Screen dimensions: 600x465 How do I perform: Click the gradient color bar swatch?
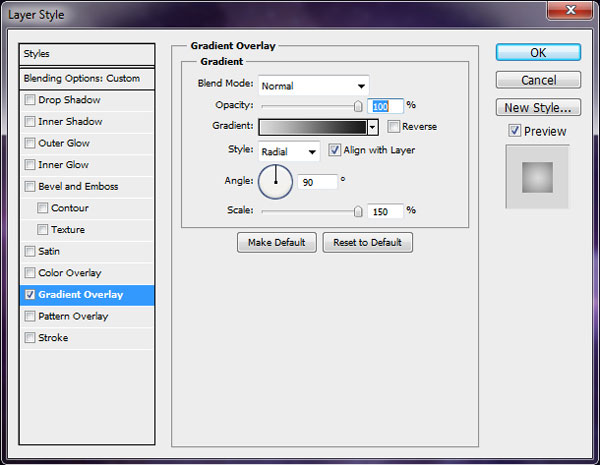[312, 127]
